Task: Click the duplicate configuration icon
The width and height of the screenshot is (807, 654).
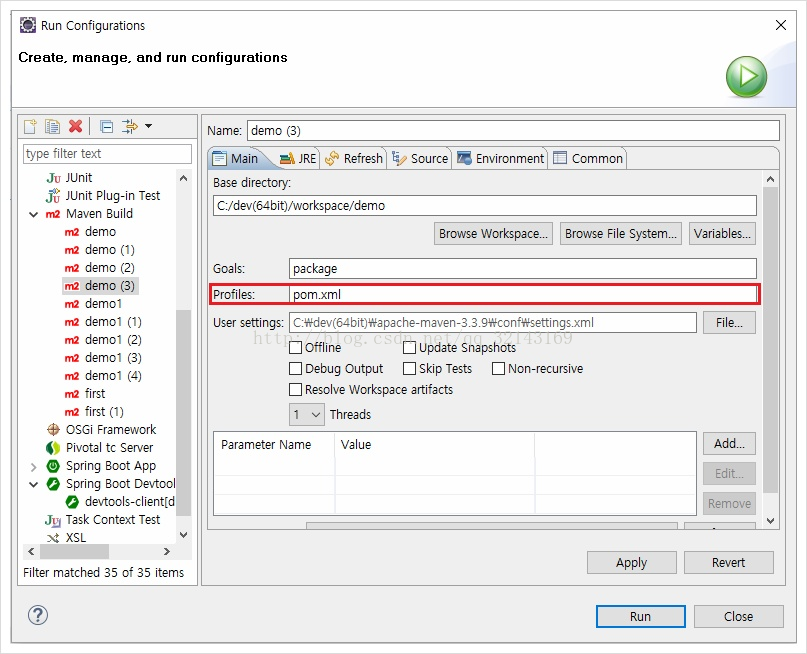Action: click(52, 126)
